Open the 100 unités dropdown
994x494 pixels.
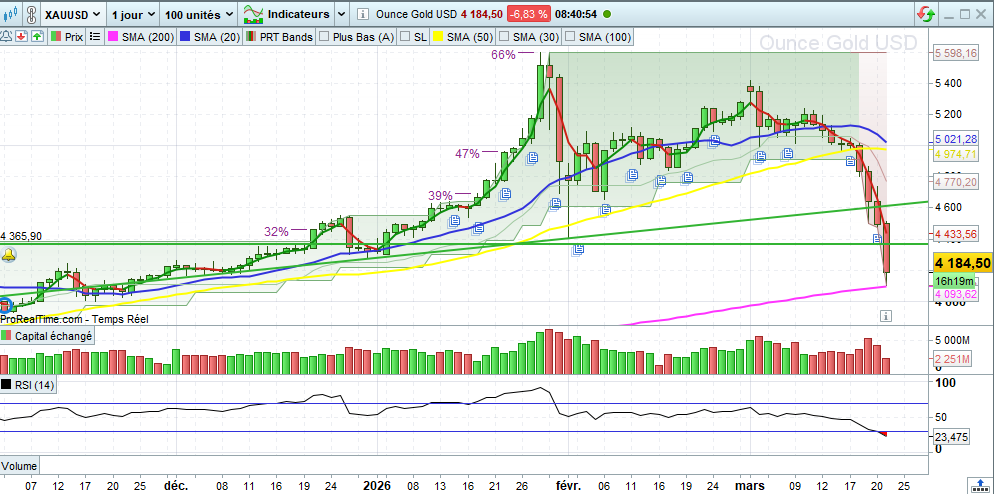coord(198,14)
